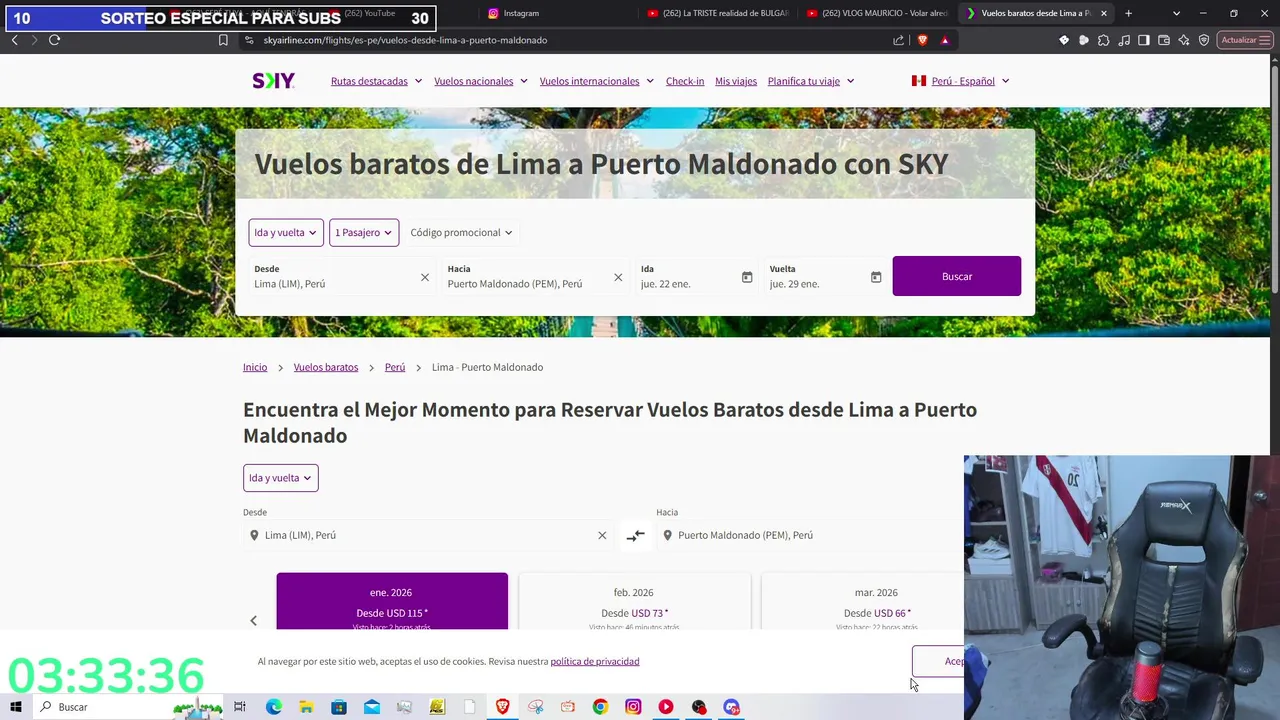Open the hero Ida y vuelta trip type dropdown
This screenshot has width=1280, height=720.
(285, 233)
